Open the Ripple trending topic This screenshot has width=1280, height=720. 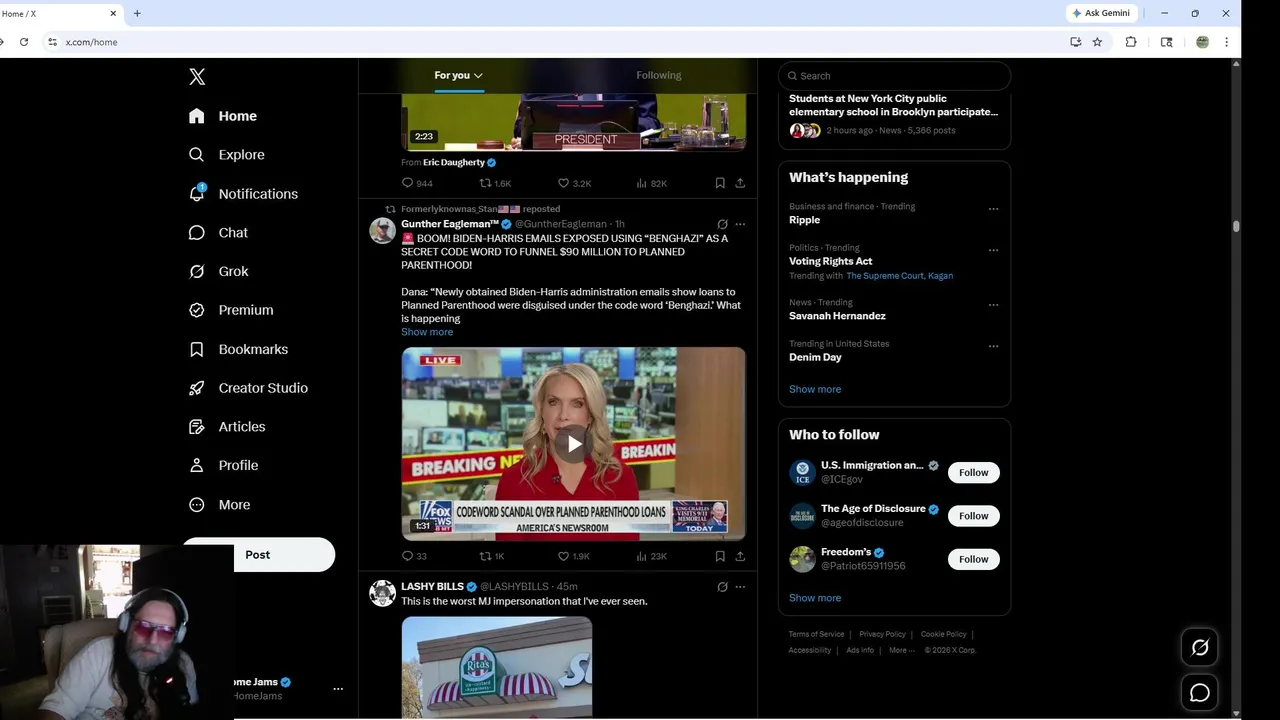click(x=804, y=220)
